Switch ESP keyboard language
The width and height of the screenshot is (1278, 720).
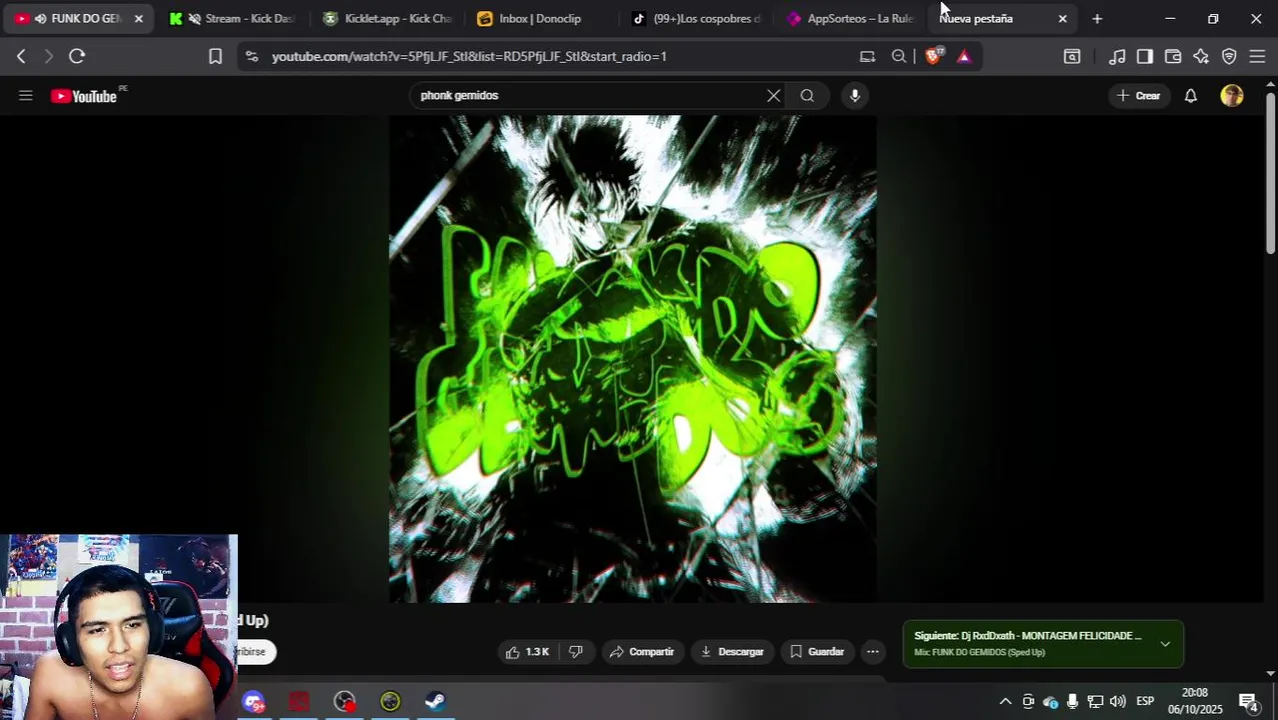pyautogui.click(x=1145, y=702)
